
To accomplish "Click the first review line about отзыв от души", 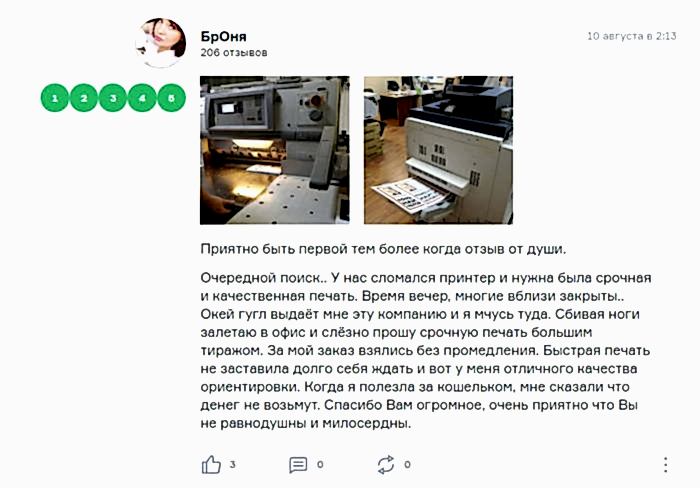I will [x=383, y=249].
